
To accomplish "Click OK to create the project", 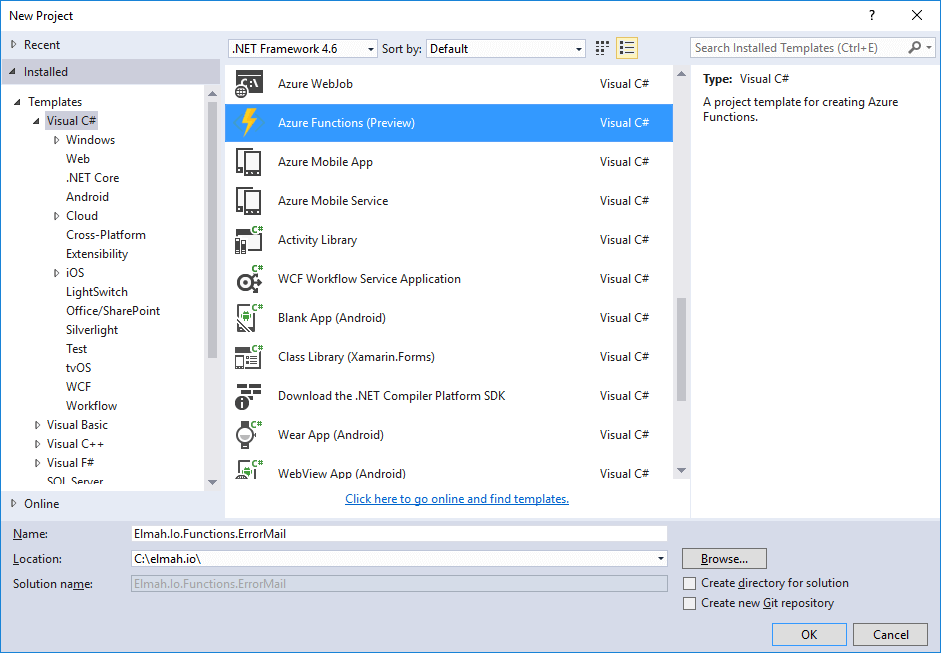I will (x=809, y=634).
